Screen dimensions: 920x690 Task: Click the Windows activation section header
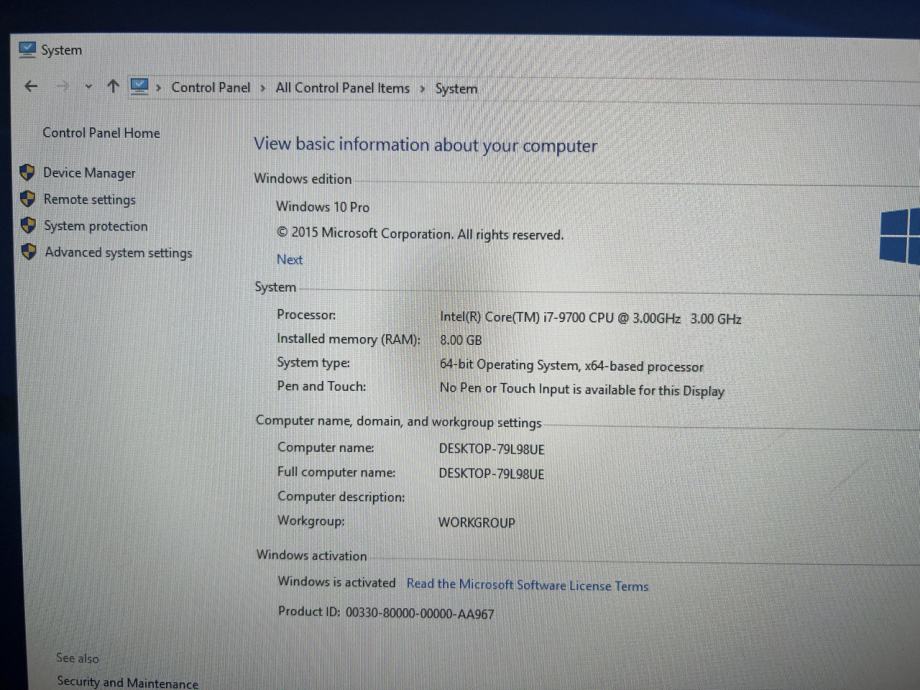coord(312,555)
